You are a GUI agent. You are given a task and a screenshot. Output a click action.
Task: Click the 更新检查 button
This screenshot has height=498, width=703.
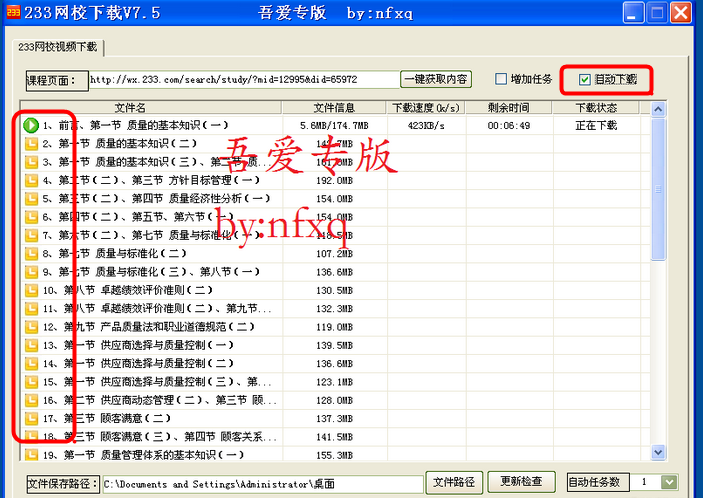click(x=521, y=482)
